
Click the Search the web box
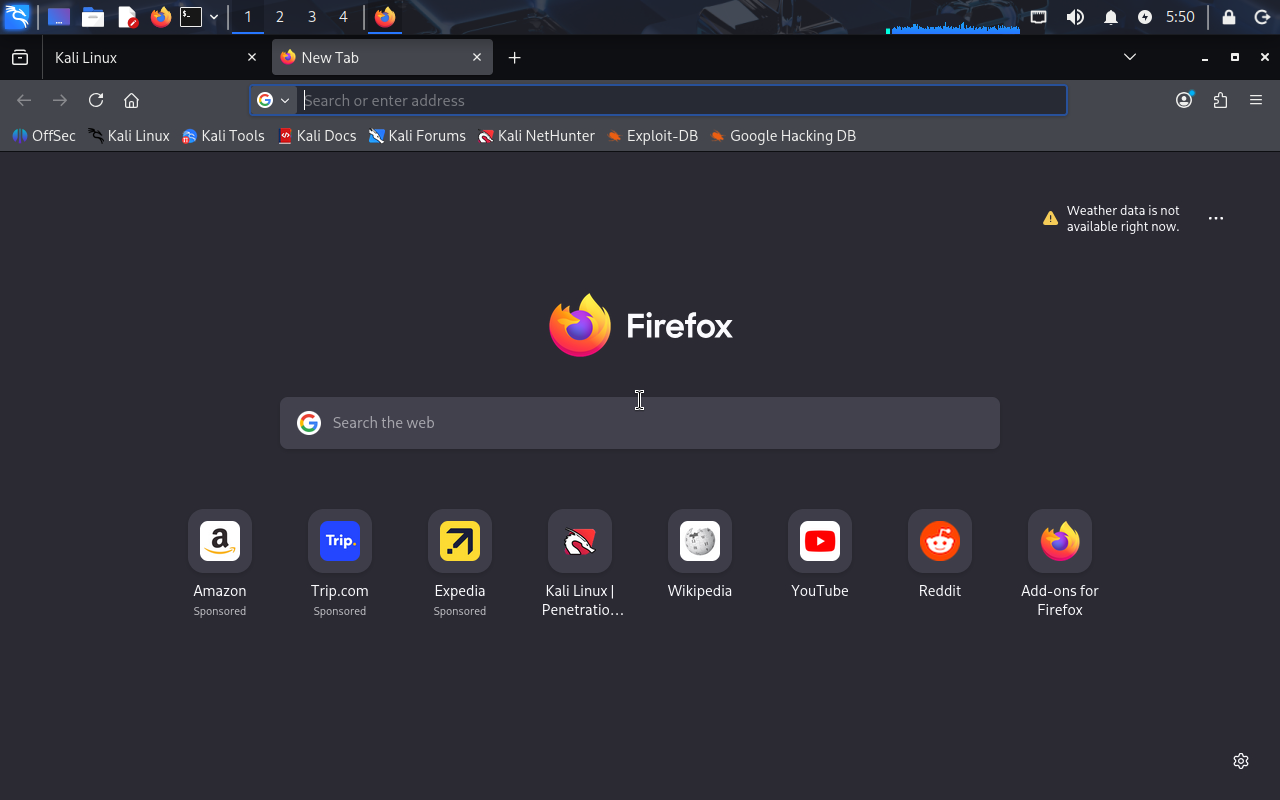click(640, 423)
